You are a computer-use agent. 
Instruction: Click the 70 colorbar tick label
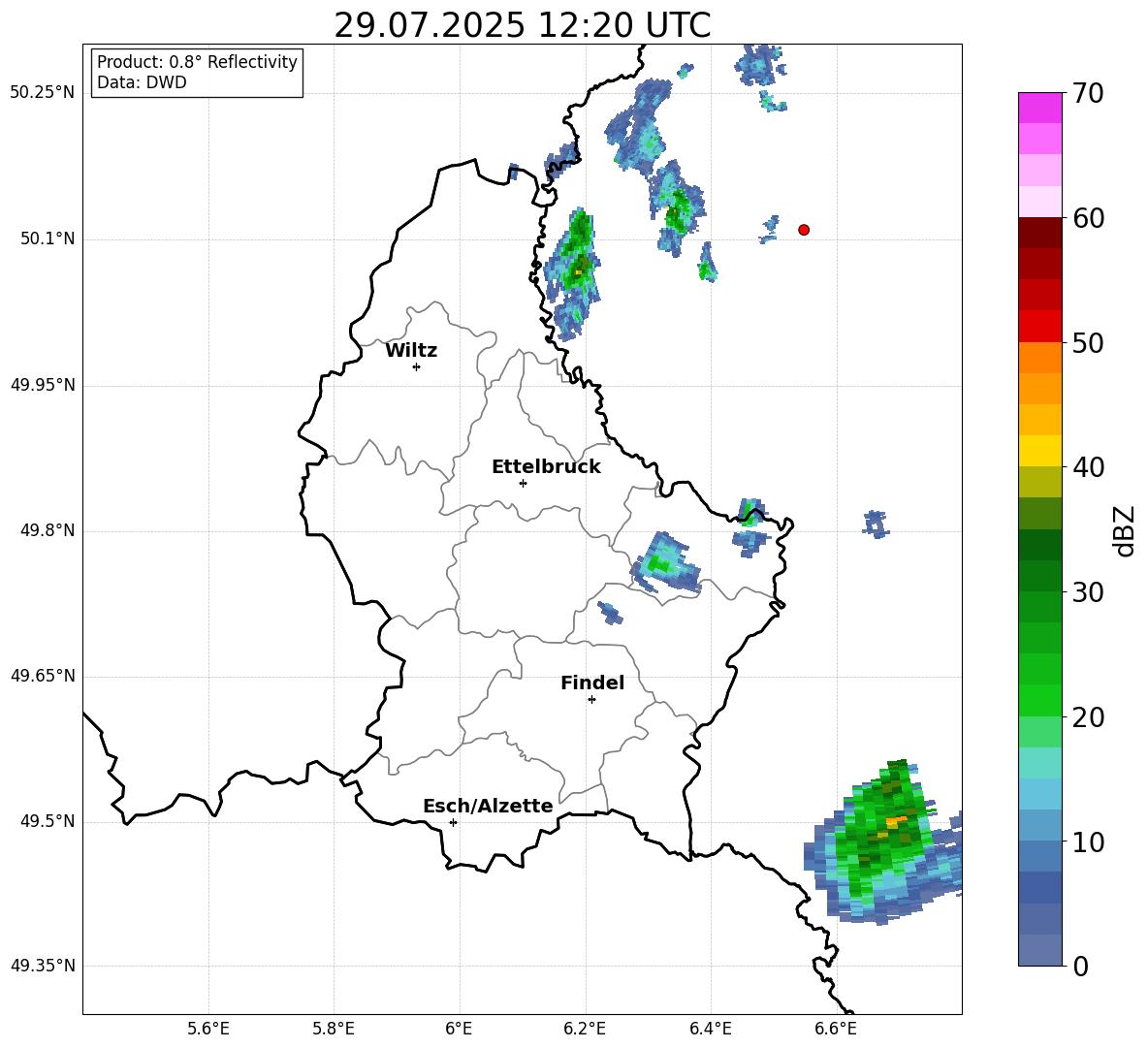click(x=1088, y=93)
